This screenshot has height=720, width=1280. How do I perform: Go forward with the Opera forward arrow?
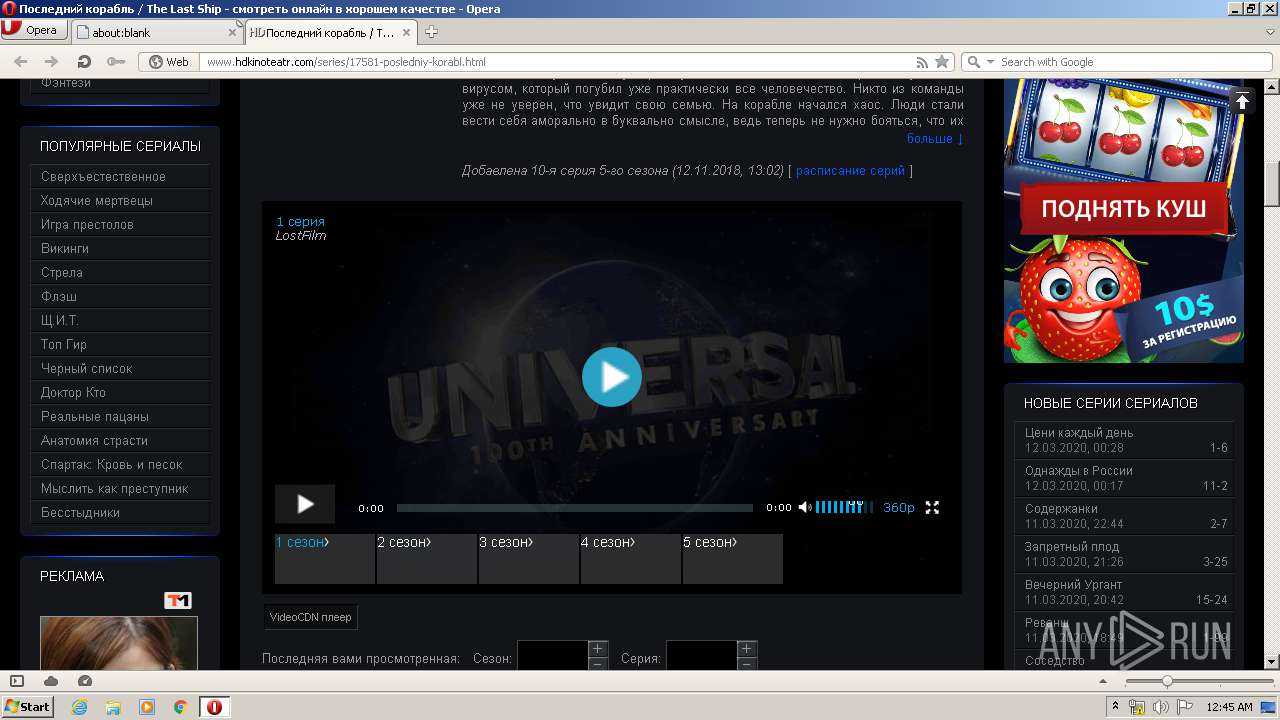coord(51,61)
